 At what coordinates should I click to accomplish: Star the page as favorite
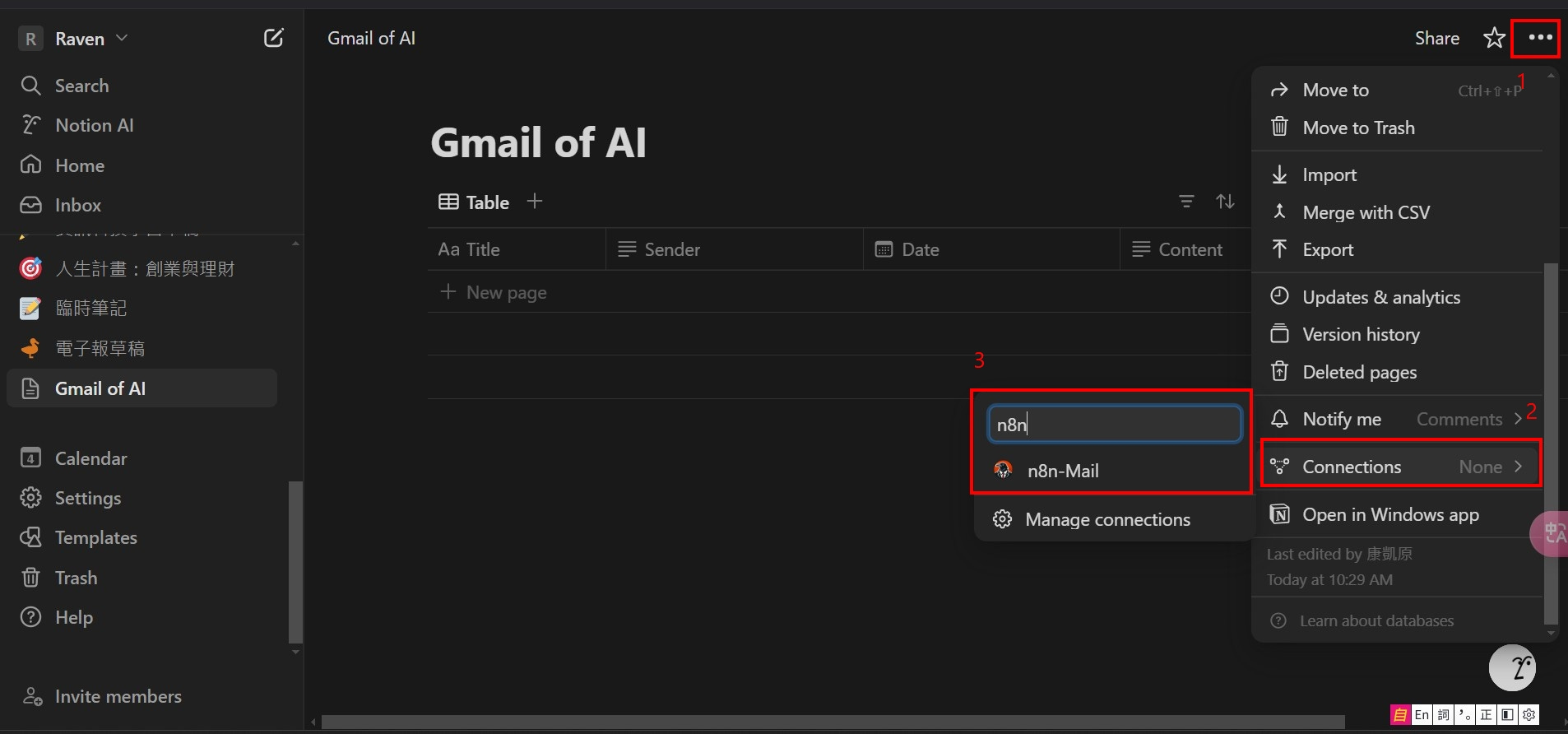click(1494, 38)
